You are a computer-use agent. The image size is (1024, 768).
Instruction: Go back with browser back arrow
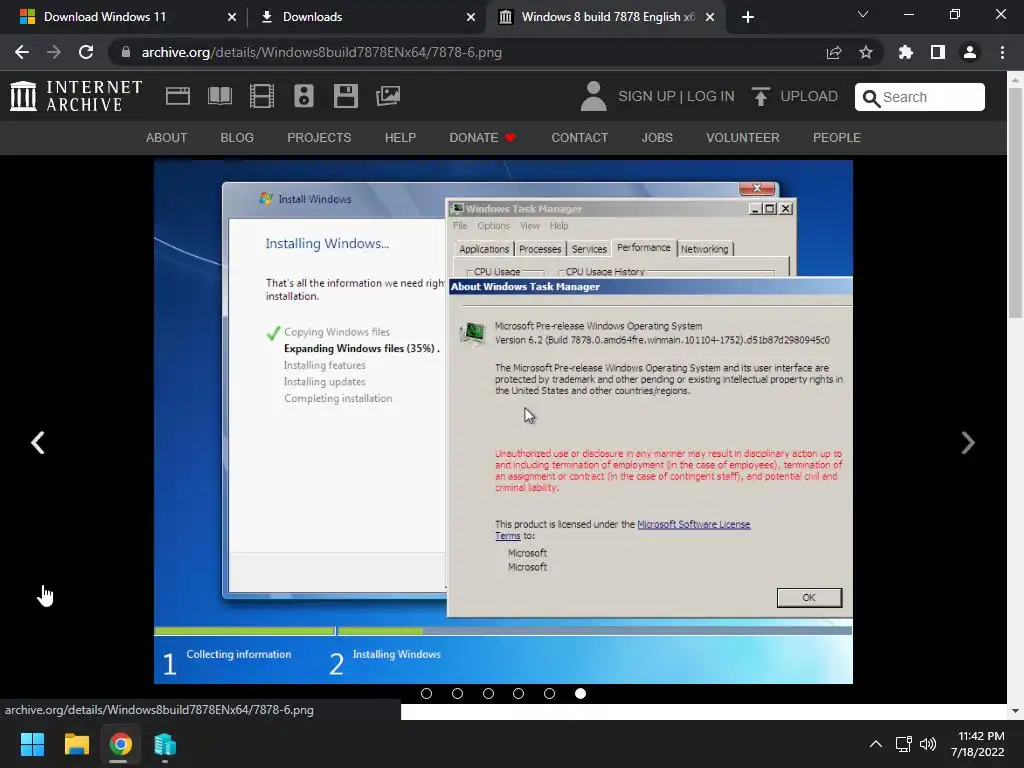click(22, 52)
